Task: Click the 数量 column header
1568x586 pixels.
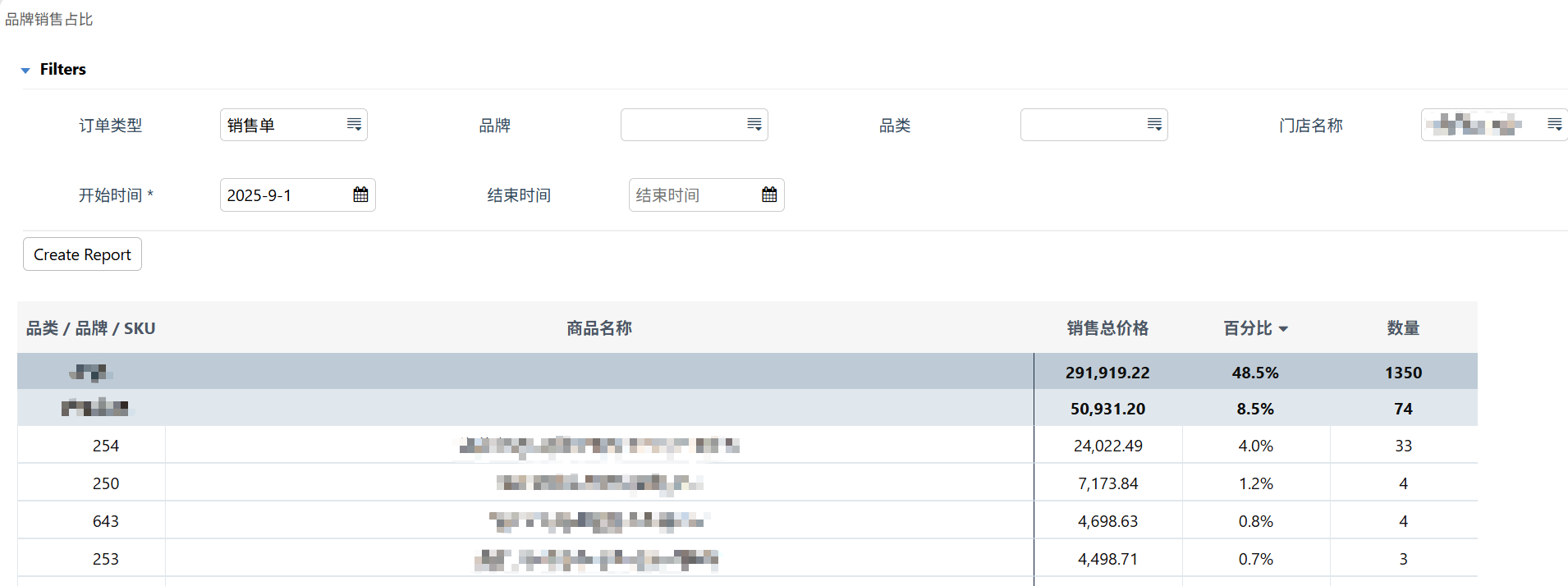Action: 1403,328
